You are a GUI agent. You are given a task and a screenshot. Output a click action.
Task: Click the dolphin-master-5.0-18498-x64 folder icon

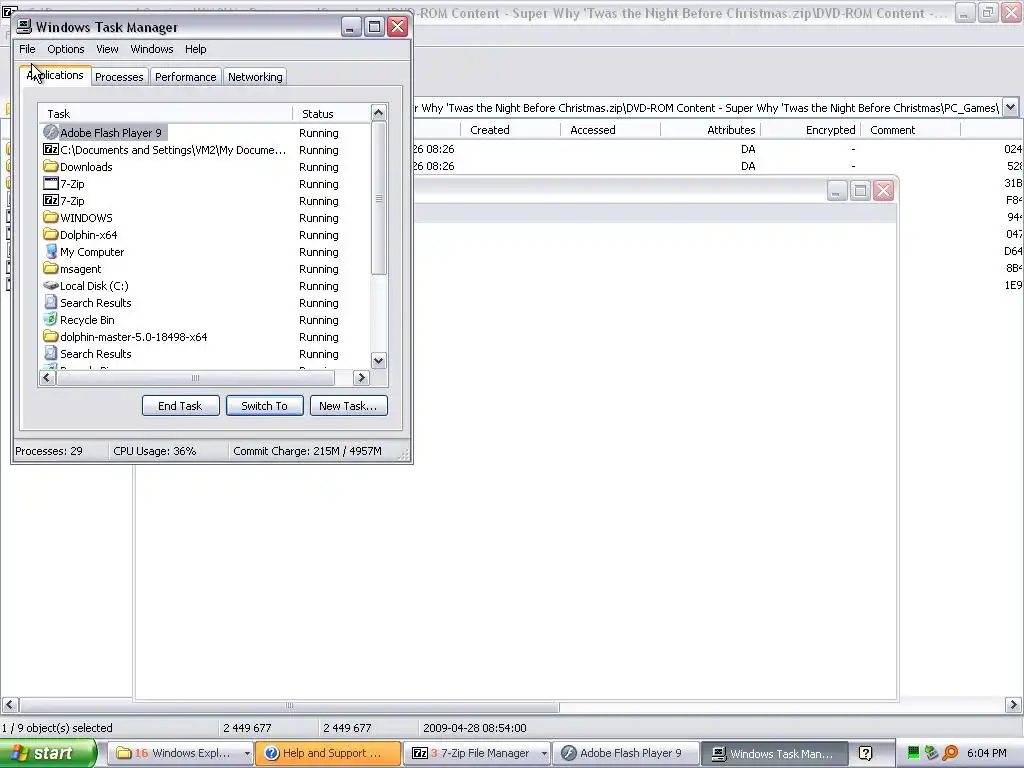[x=51, y=336]
